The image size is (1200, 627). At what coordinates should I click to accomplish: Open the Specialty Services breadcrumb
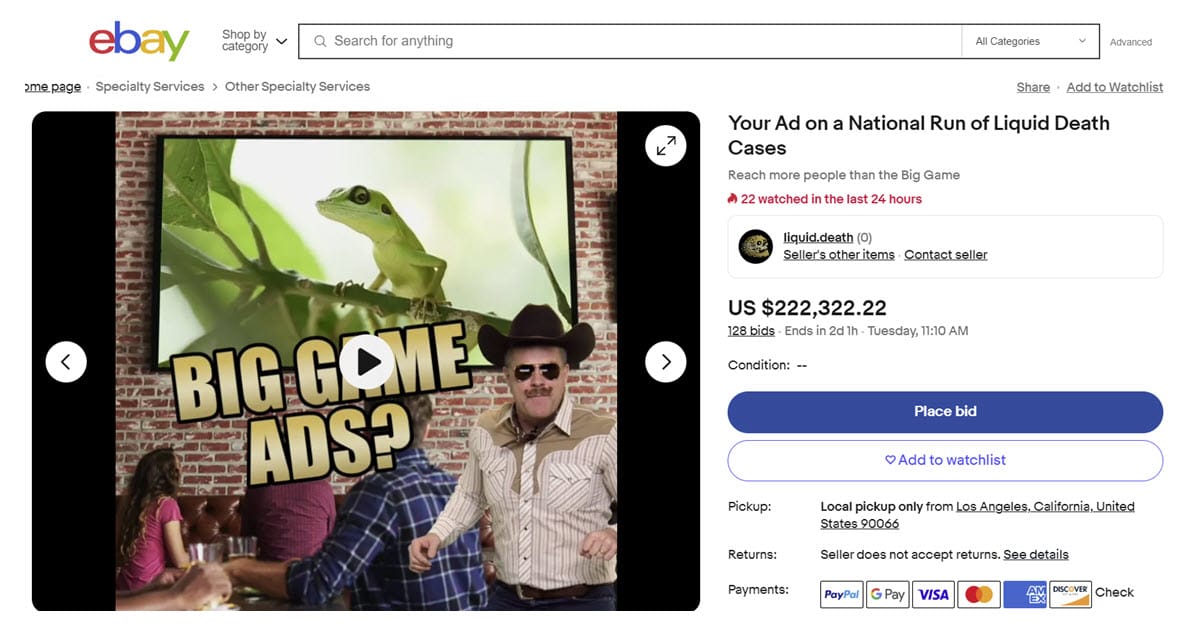[x=150, y=87]
